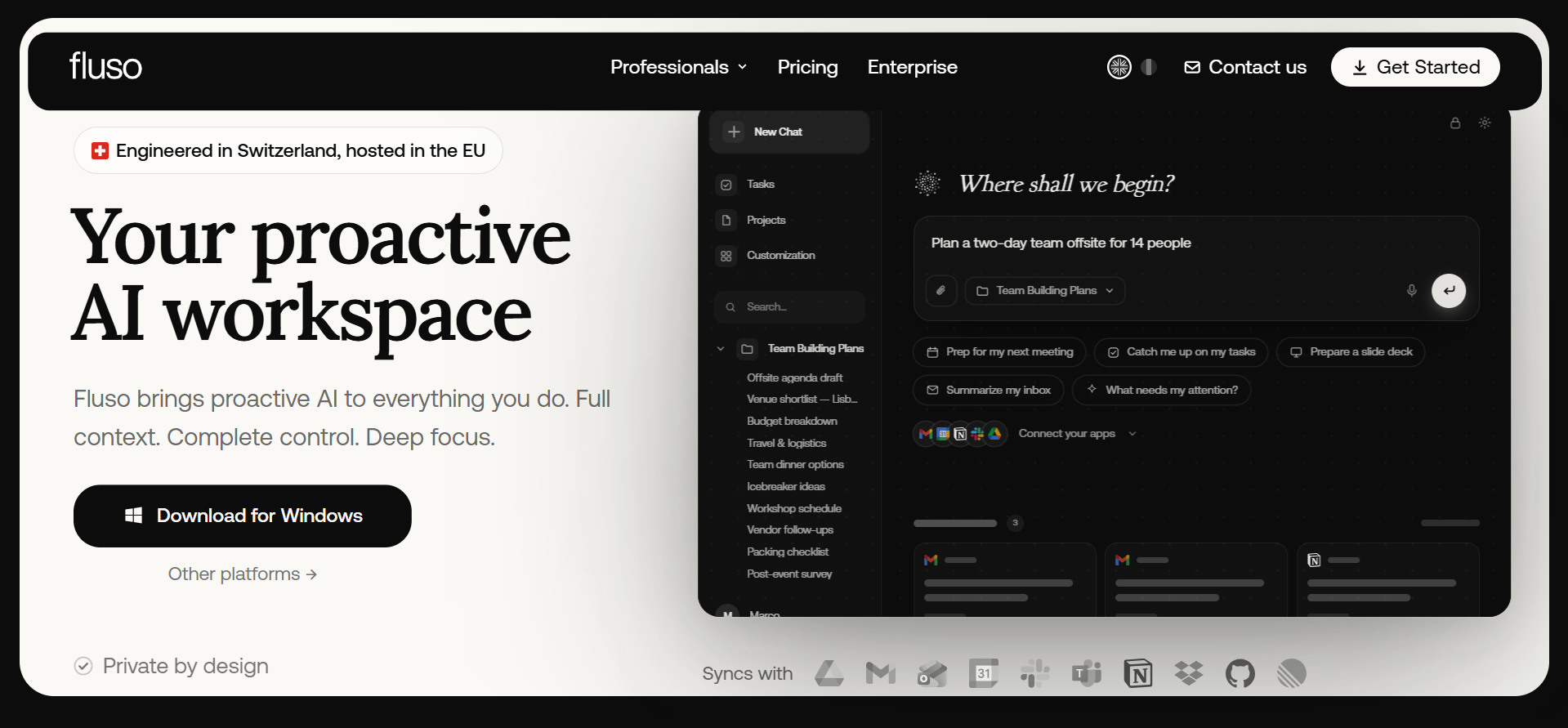Select Team Building Plans folder in sidebar
The width and height of the screenshot is (1568, 728).
(815, 349)
